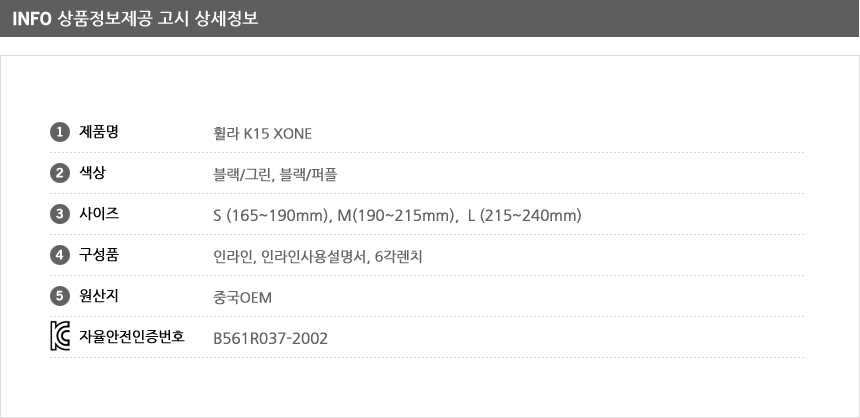The height and width of the screenshot is (418, 860).
Task: Select the 원산지 label
Action: [x=99, y=296]
